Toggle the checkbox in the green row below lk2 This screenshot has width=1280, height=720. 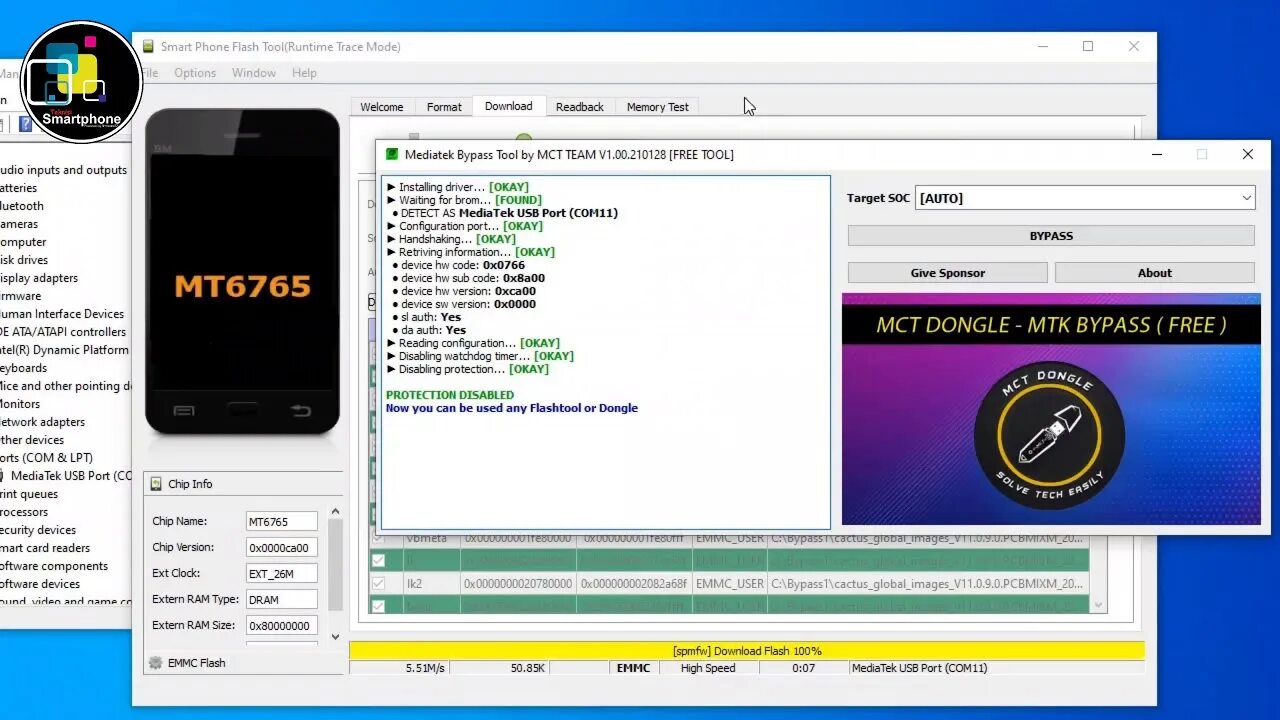(378, 605)
